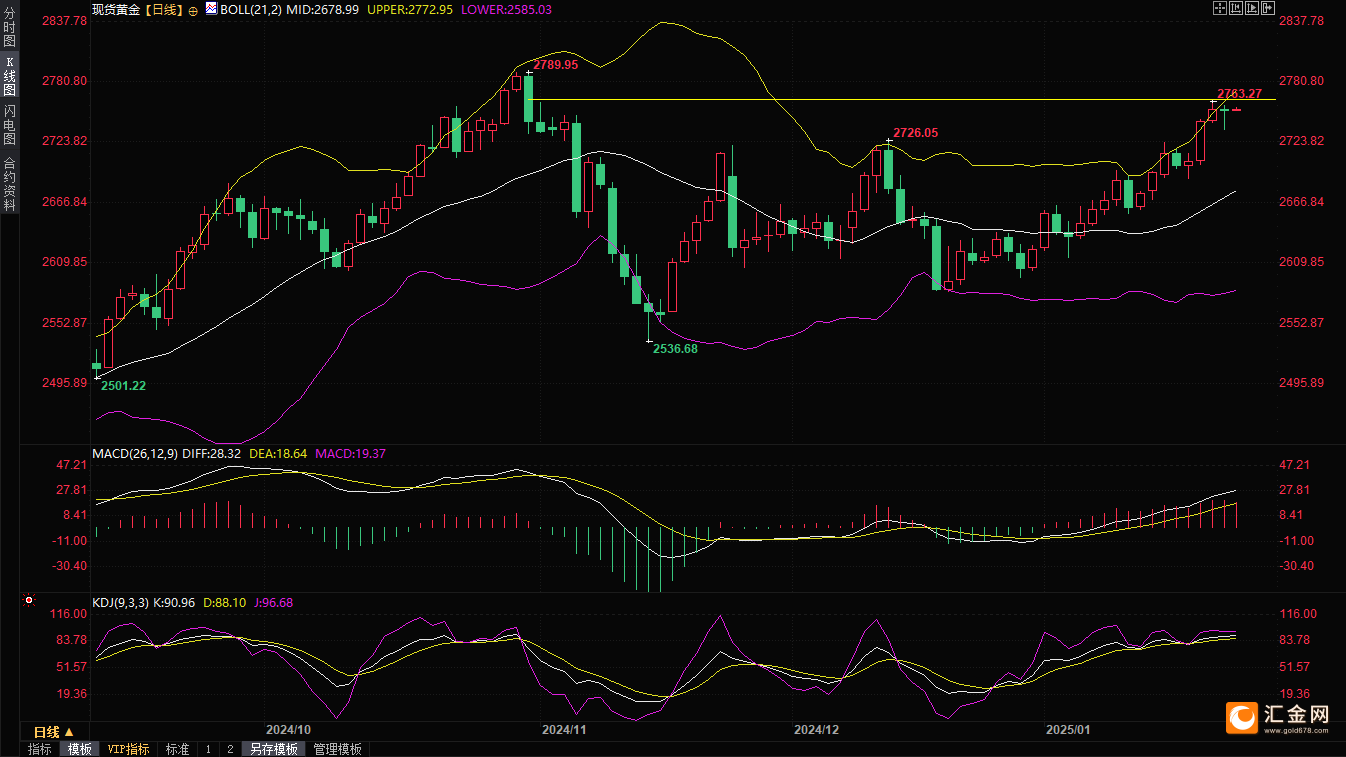Click the 2726.05 peak price label
Screen dimensions: 1346x757
(915, 133)
